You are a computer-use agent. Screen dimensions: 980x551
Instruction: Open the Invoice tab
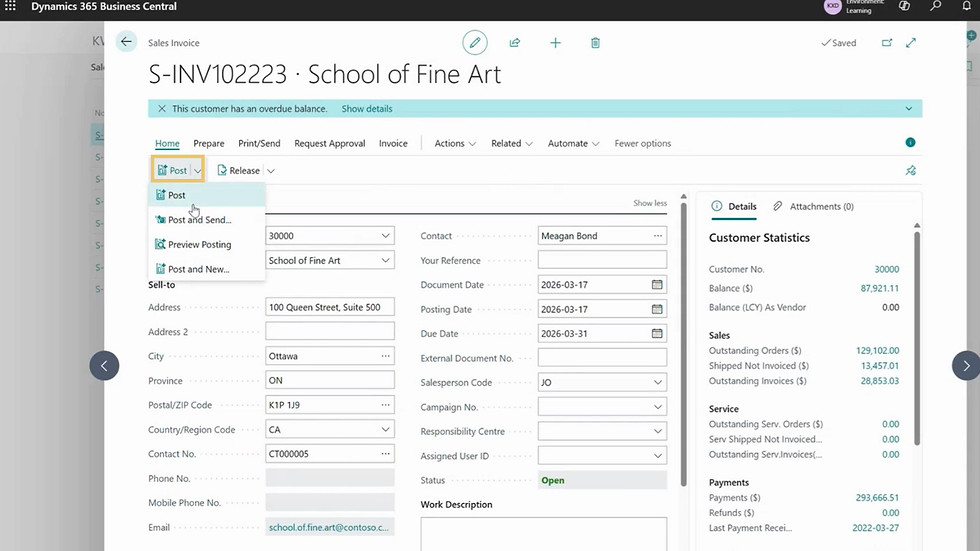click(393, 143)
